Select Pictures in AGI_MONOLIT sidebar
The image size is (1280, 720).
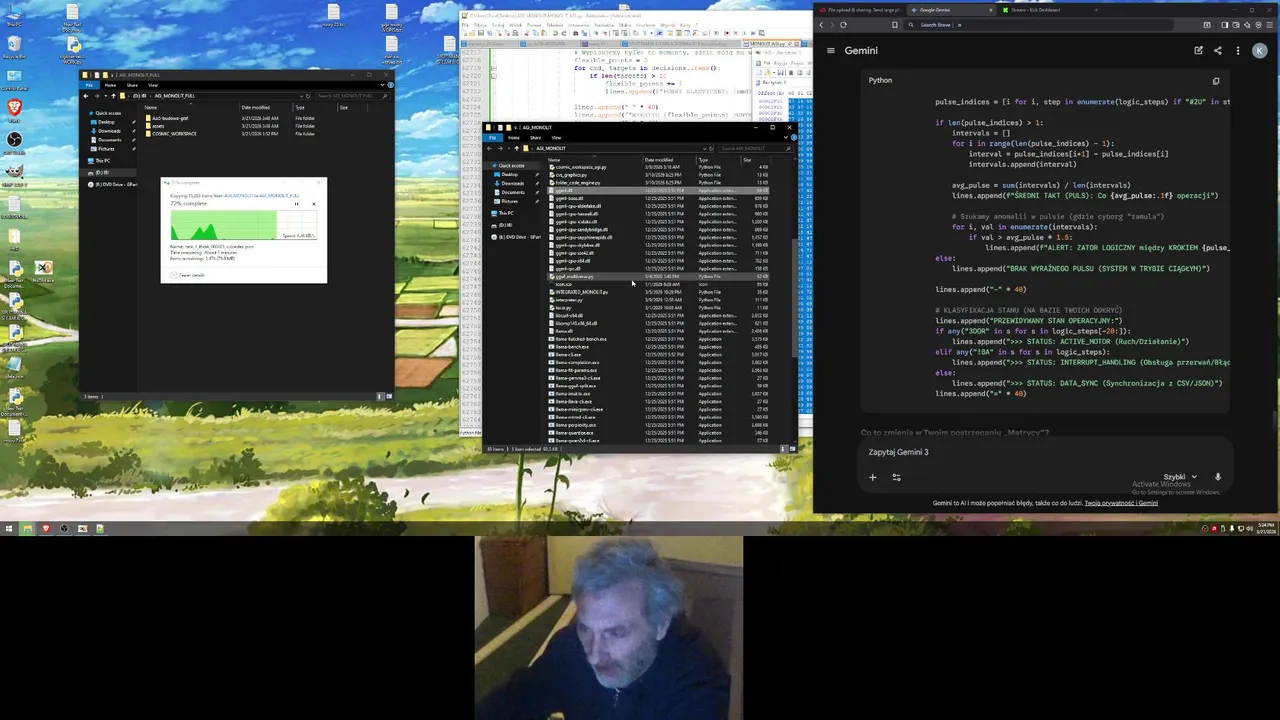tap(509, 201)
